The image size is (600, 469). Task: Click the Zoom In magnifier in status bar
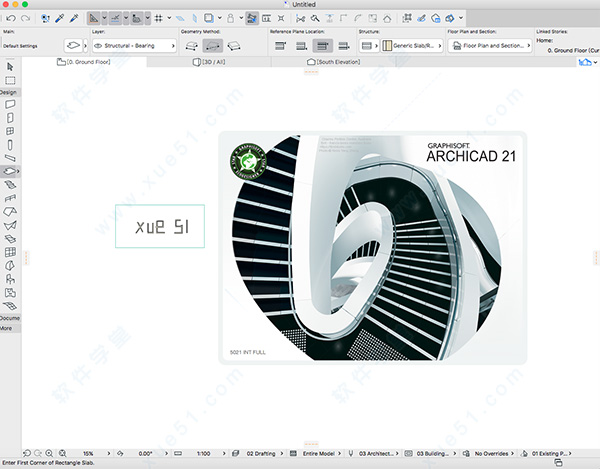(x=49, y=453)
